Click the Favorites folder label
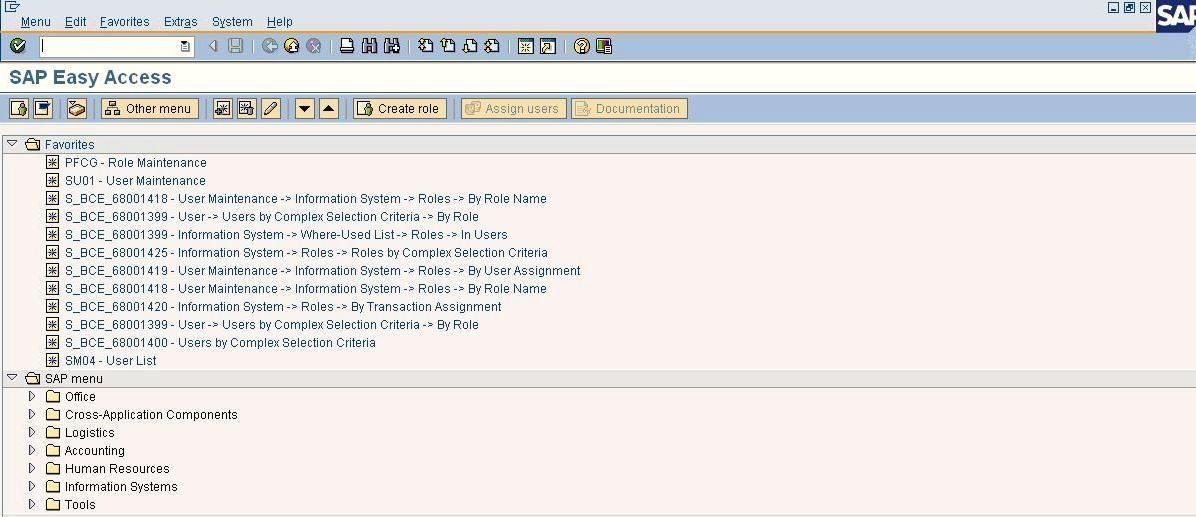The width and height of the screenshot is (1196, 517). (x=69, y=144)
